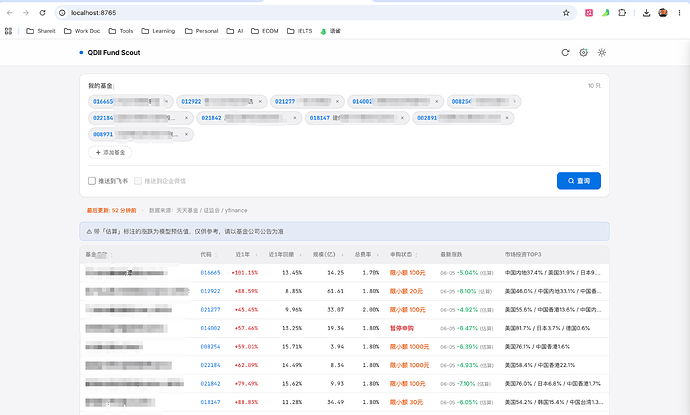Open fund code link 022184 in table
Screen dimensions: 690x415
click(210, 365)
